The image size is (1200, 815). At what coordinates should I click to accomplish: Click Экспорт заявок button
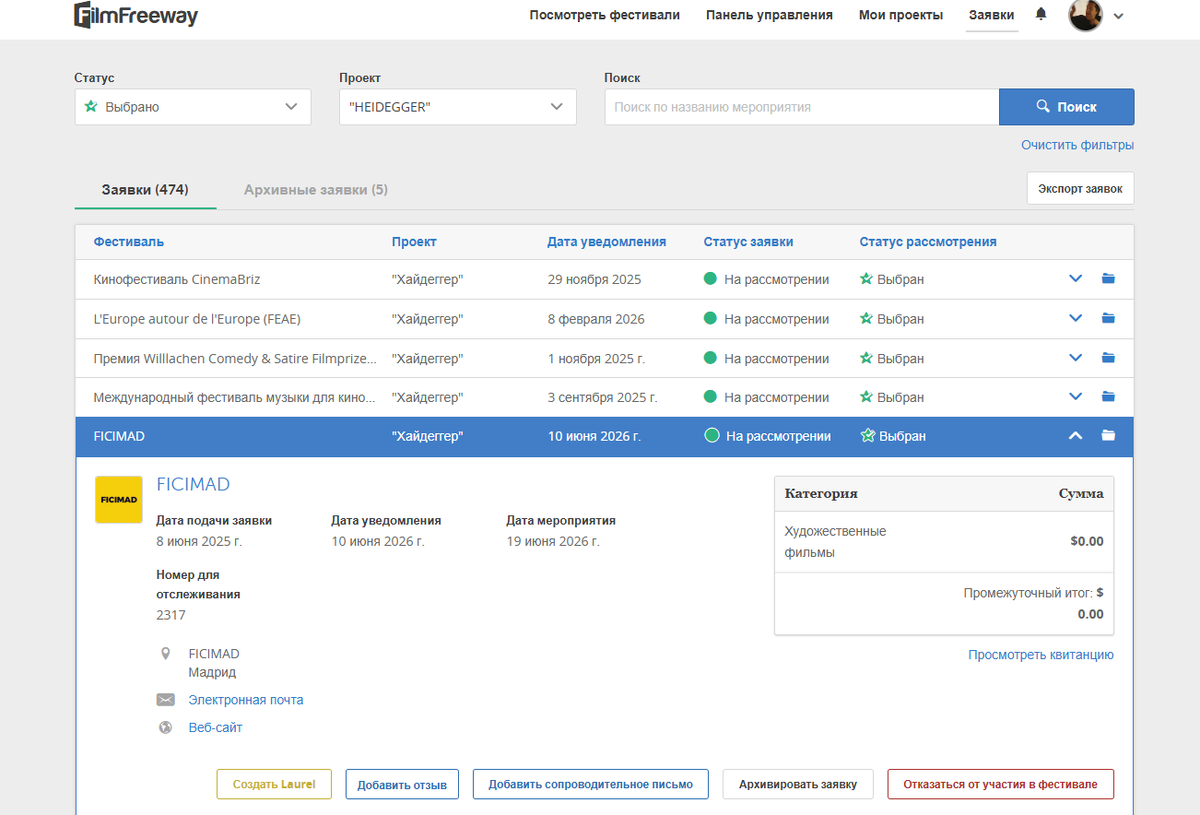[1080, 188]
